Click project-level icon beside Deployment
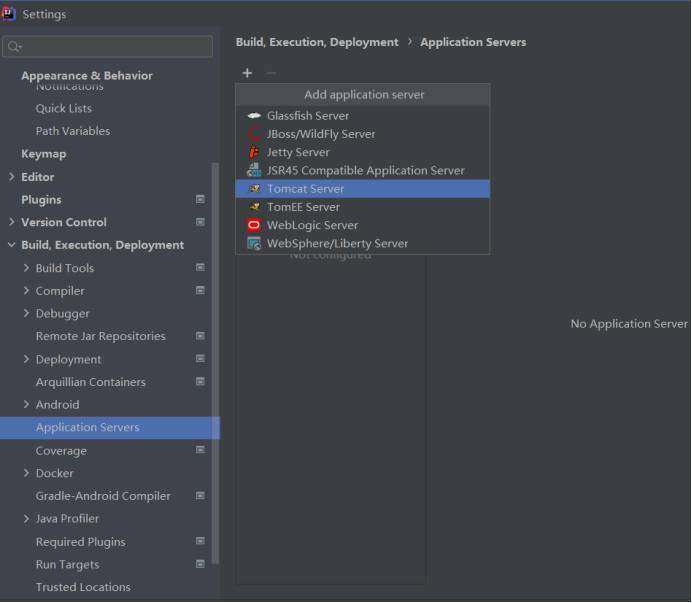Screen dimensions: 692x603 [x=200, y=358]
